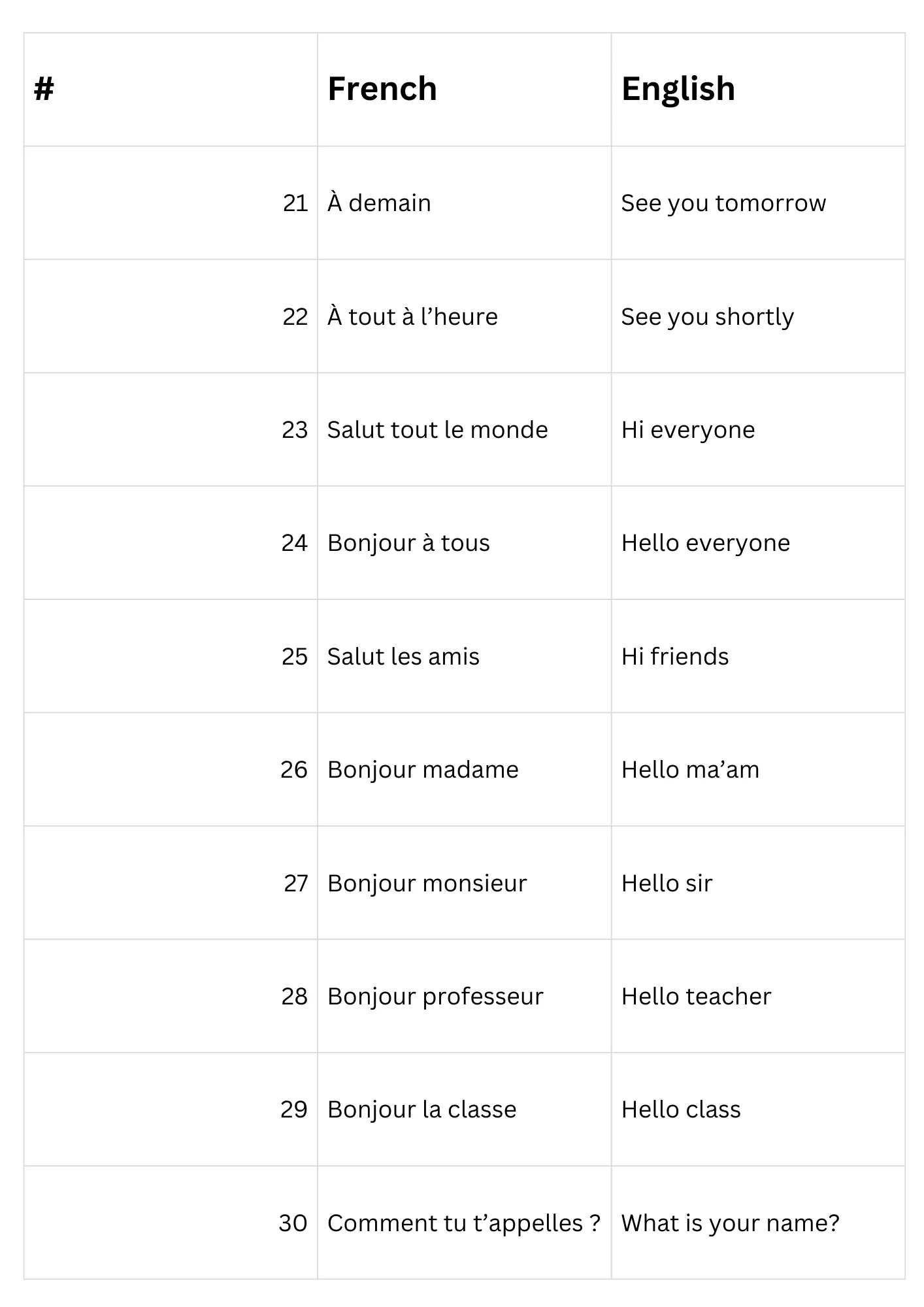Click the phrase Bonjour madame
This screenshot has height=1307, width=924.
click(x=423, y=770)
